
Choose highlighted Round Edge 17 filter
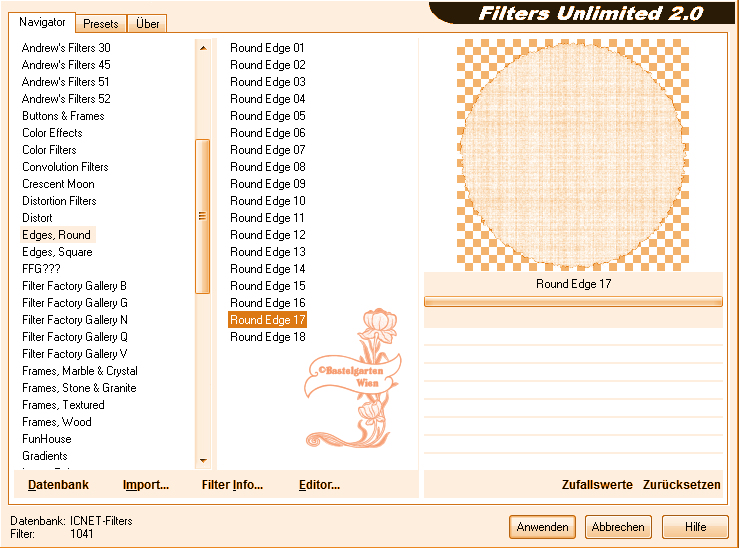[267, 320]
